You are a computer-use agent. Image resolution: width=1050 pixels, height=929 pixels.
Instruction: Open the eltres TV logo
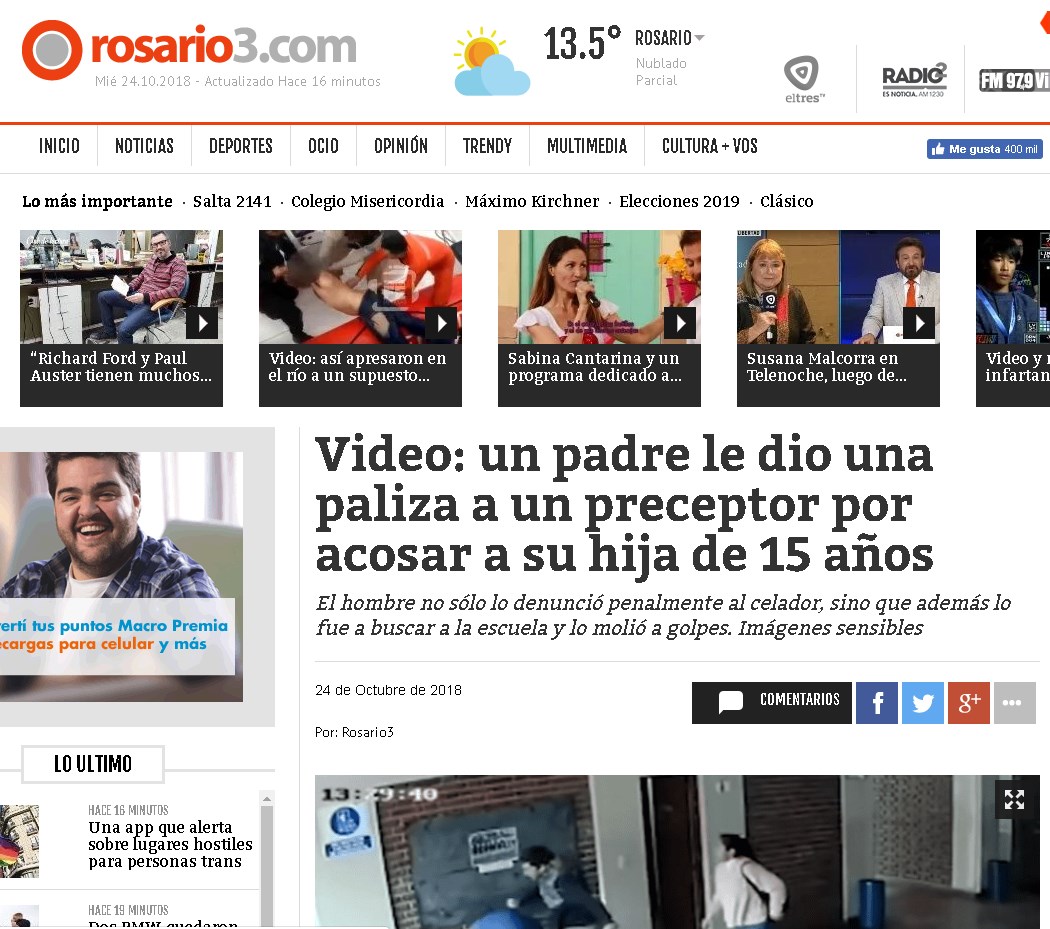tap(804, 79)
